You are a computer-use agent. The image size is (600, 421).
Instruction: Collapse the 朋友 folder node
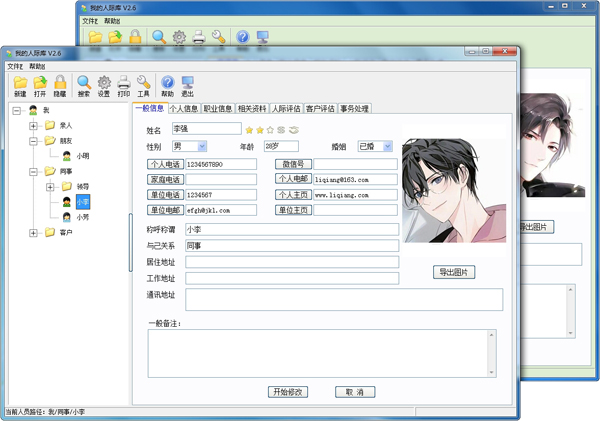(34, 141)
